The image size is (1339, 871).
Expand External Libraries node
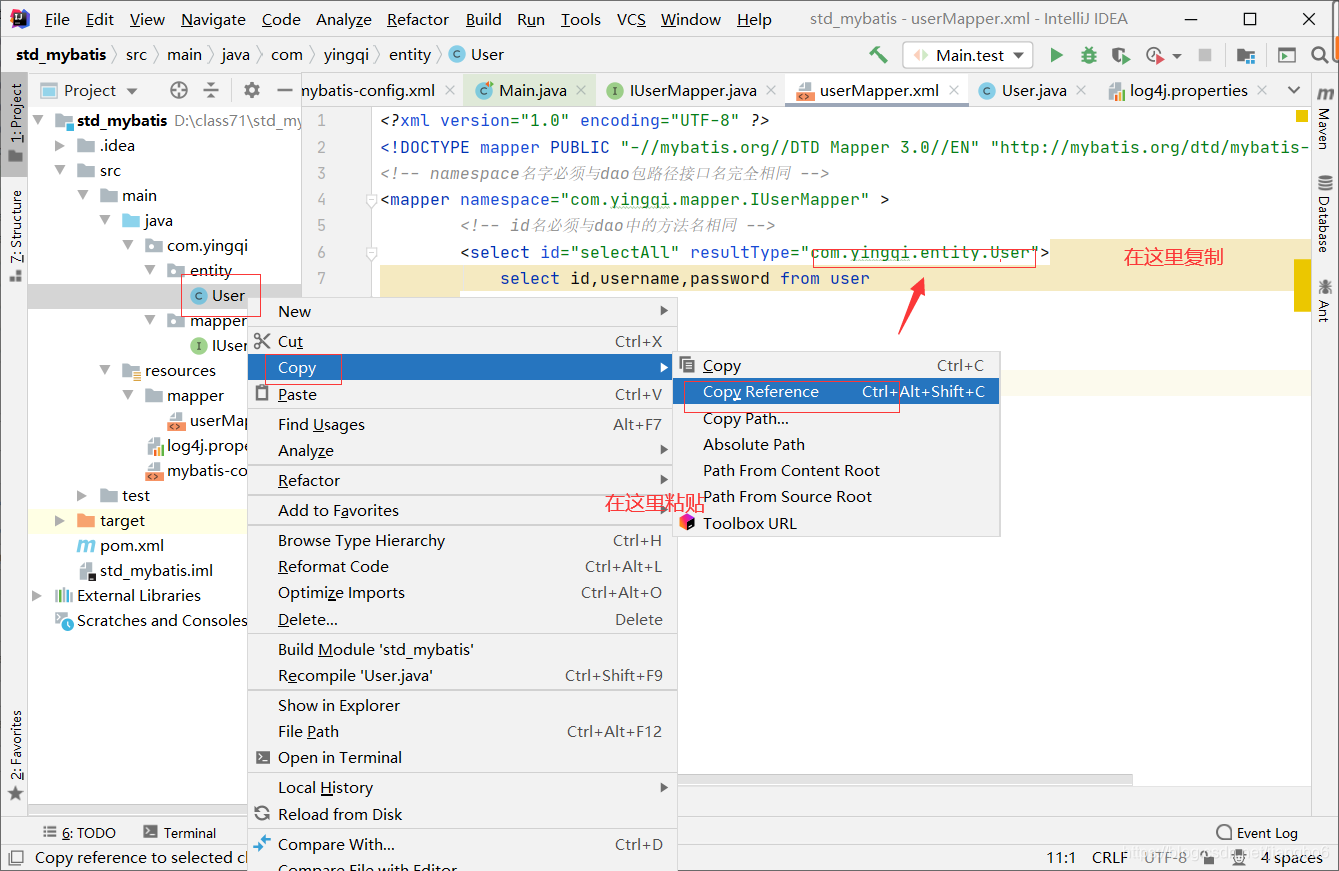point(37,596)
